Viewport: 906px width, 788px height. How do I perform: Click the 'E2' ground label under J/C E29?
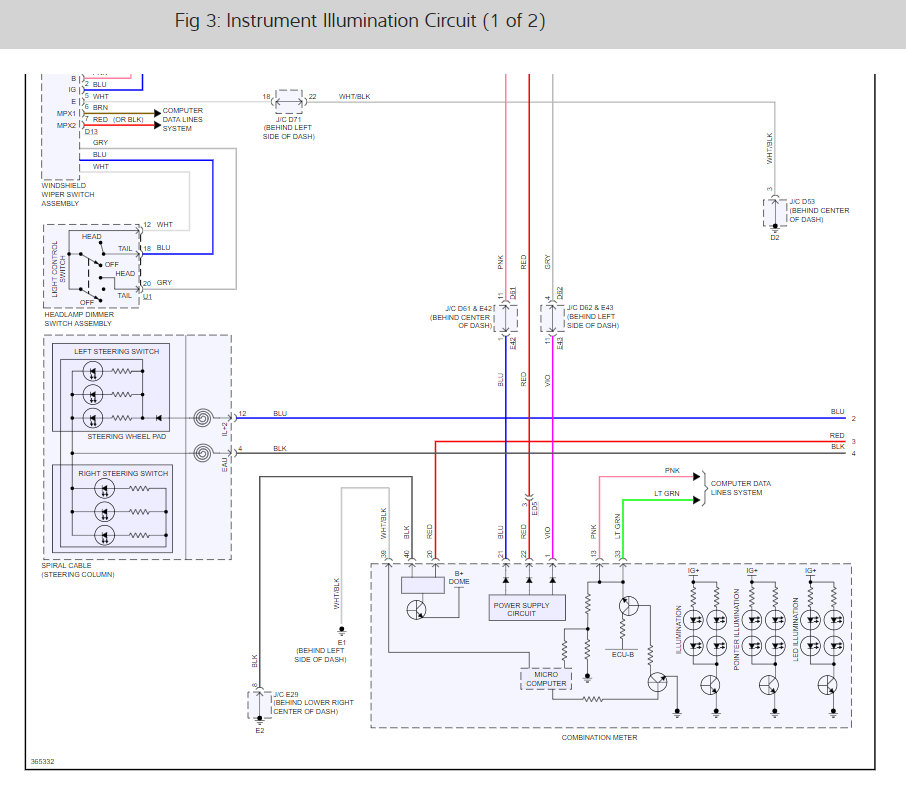click(259, 730)
